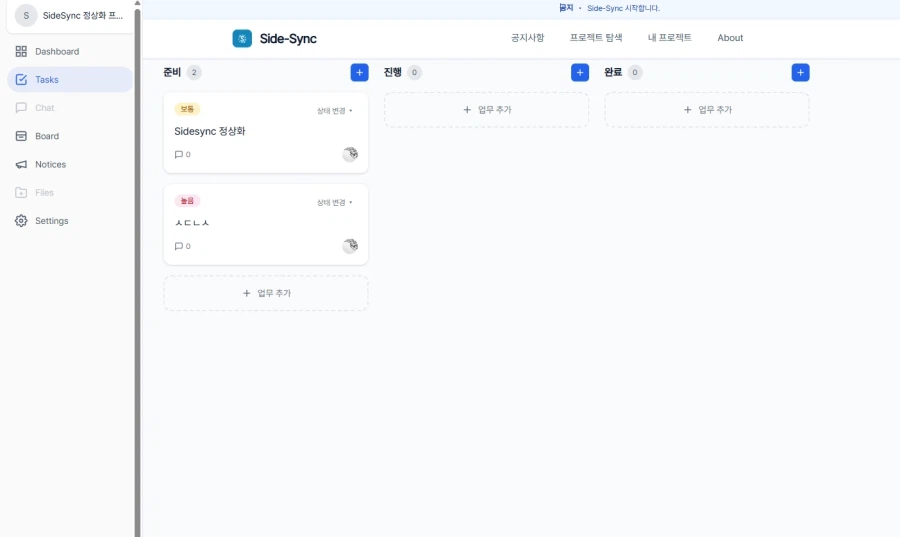Click the Side-Sync brand name

[288, 38]
